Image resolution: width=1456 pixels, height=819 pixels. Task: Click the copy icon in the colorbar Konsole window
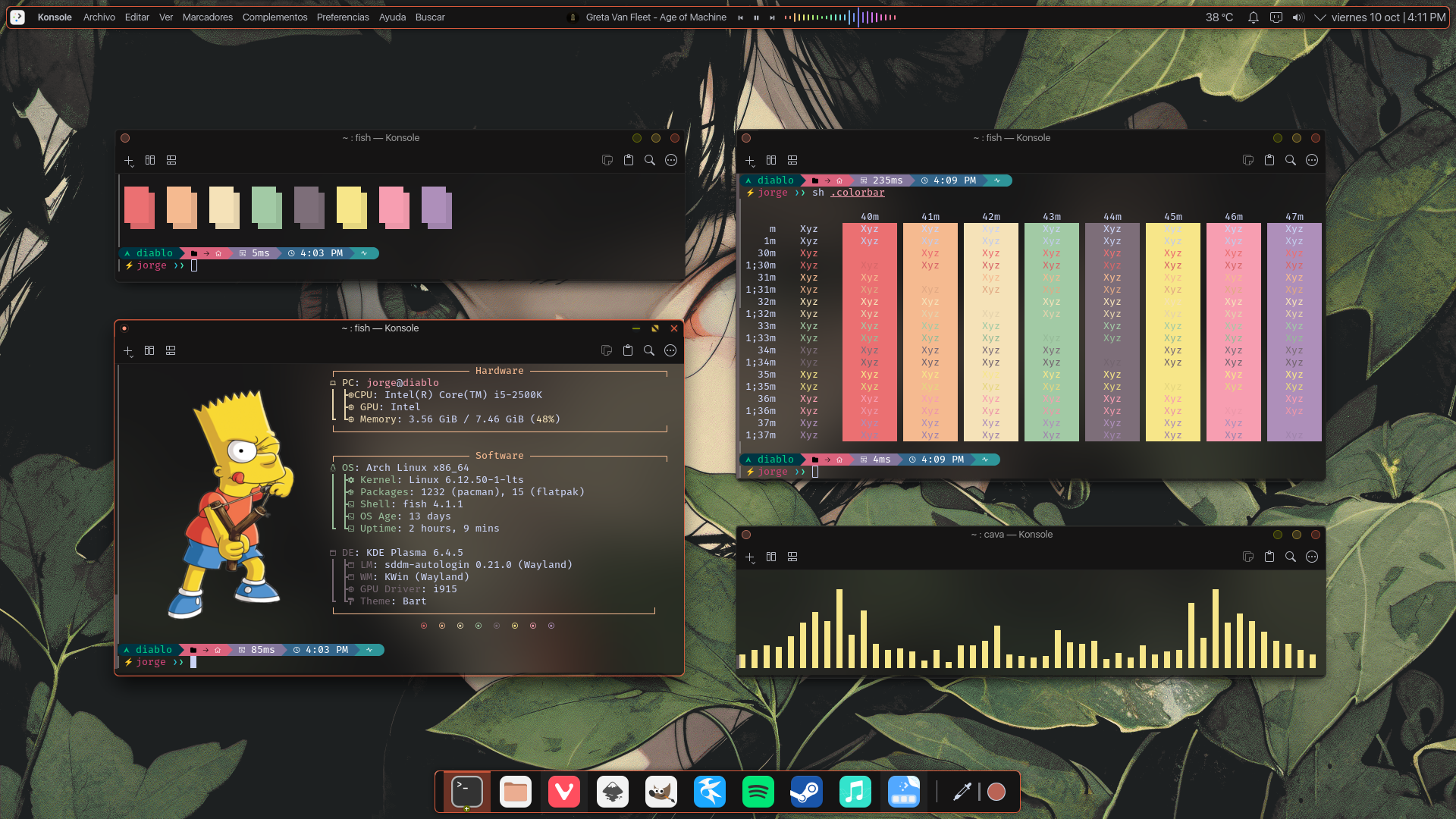click(1248, 160)
